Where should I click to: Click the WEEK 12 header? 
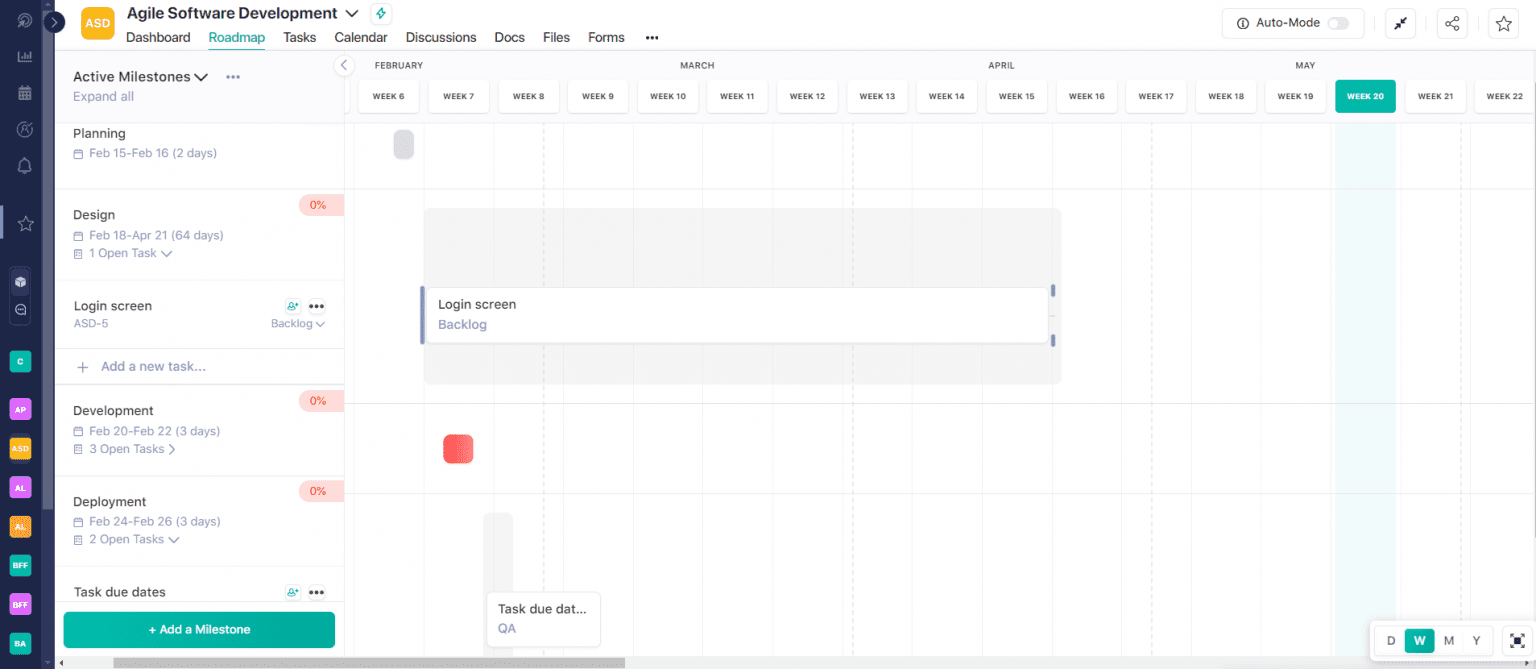tap(807, 96)
